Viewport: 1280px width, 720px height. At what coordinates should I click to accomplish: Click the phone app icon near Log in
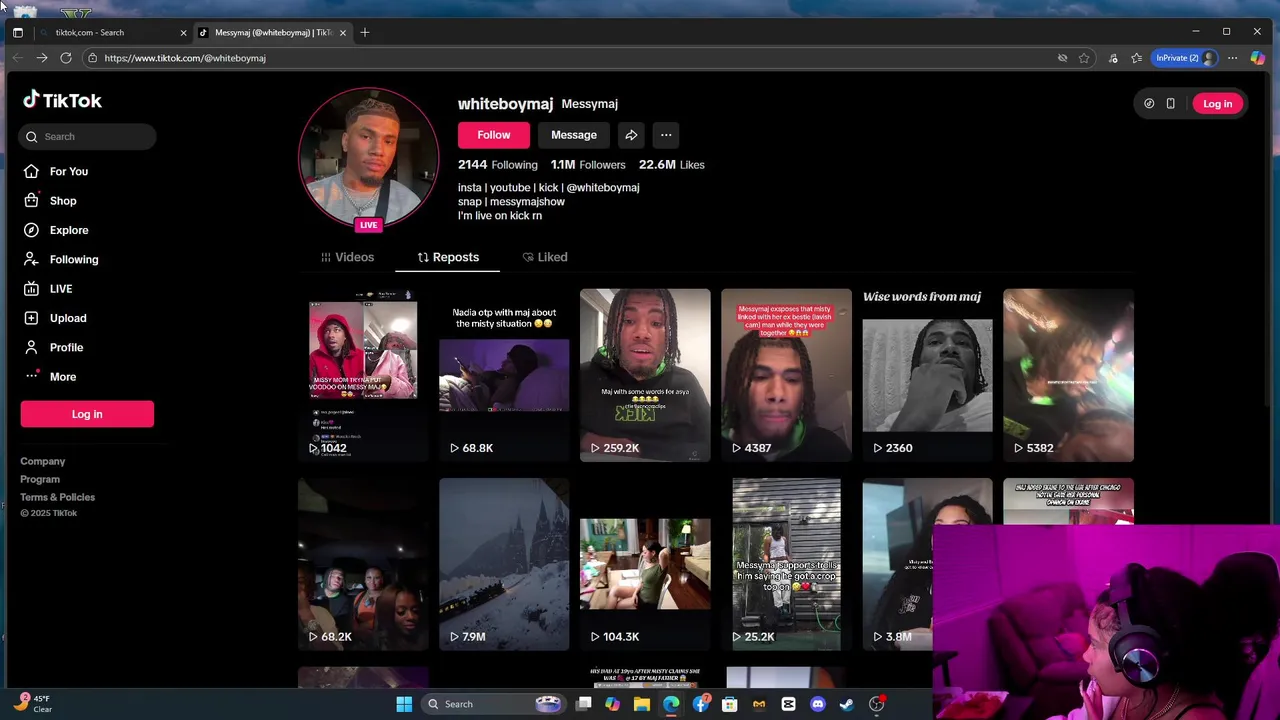[x=1170, y=103]
